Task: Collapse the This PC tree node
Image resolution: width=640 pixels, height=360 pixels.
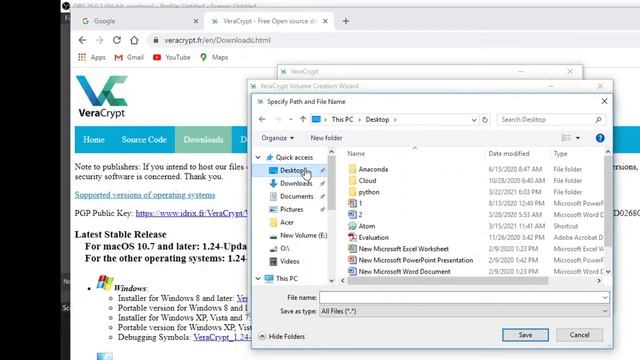Action: click(258, 278)
